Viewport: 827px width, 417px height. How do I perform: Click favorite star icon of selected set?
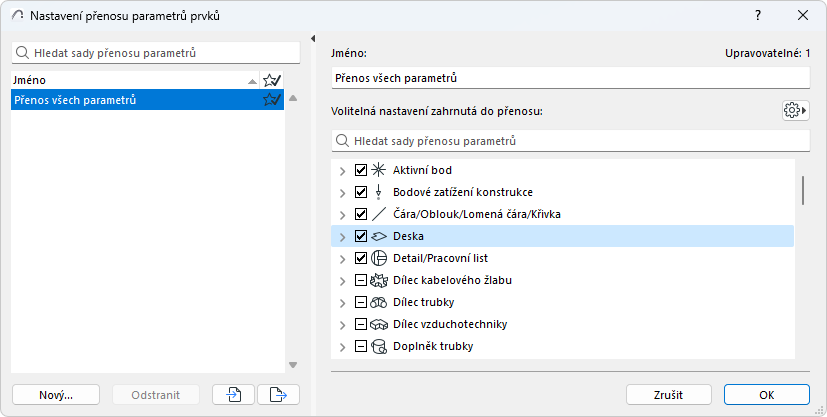(270, 100)
